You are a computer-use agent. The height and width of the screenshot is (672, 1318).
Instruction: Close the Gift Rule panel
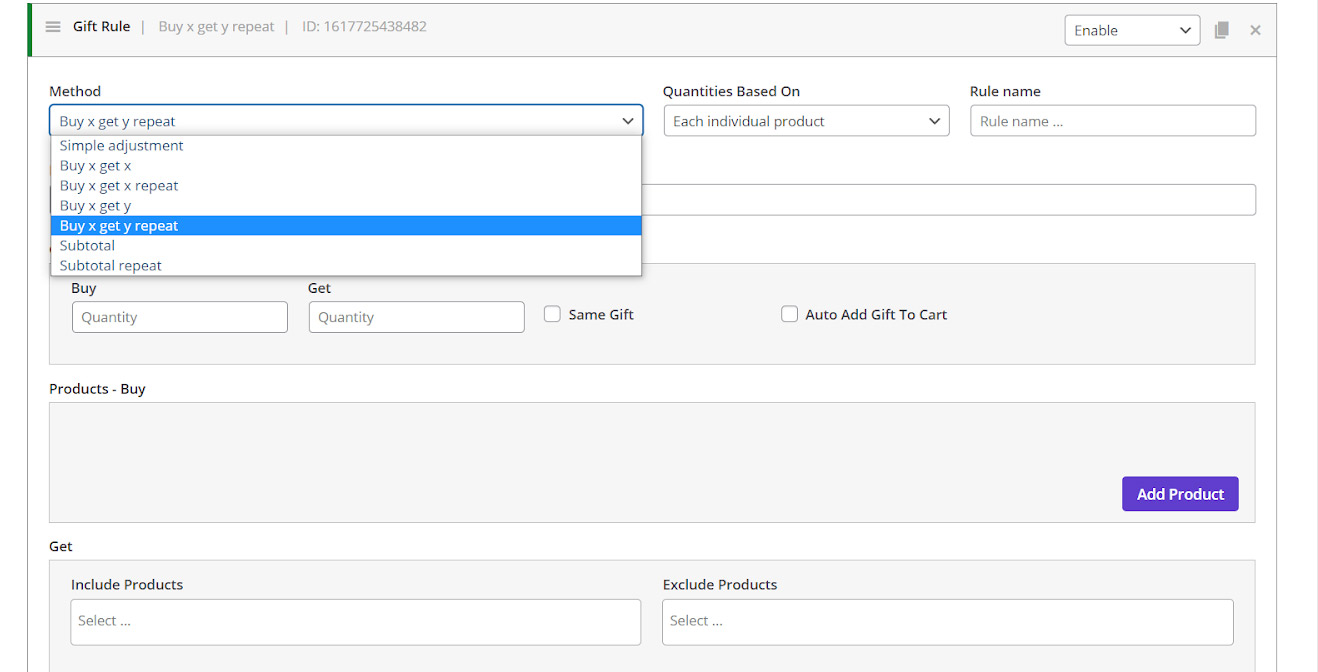[x=1255, y=30]
